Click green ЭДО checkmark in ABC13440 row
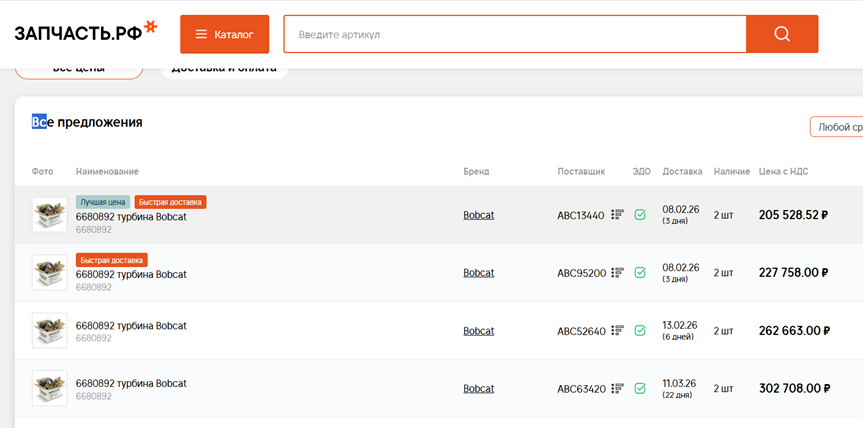 [640, 215]
